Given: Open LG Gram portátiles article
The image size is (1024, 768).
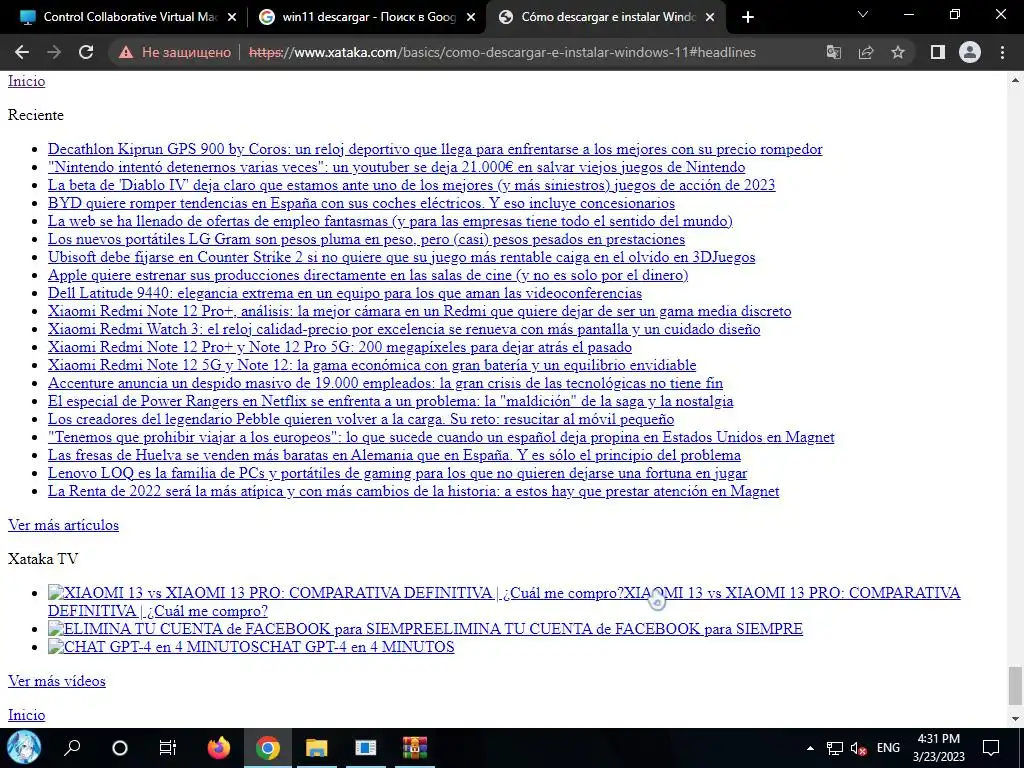Looking at the screenshot, I should 366,239.
